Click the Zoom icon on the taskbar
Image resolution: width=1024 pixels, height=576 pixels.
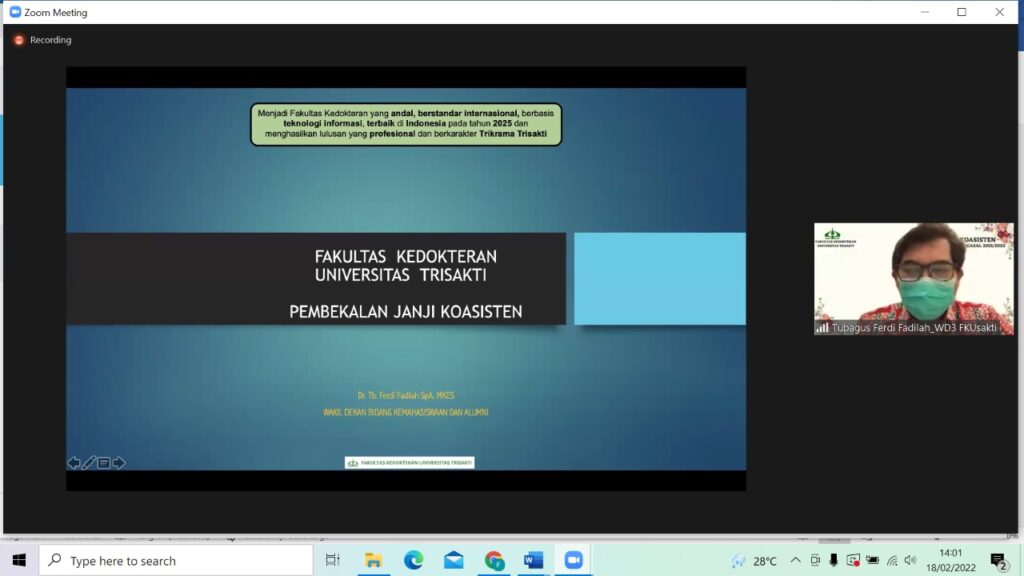coord(574,560)
